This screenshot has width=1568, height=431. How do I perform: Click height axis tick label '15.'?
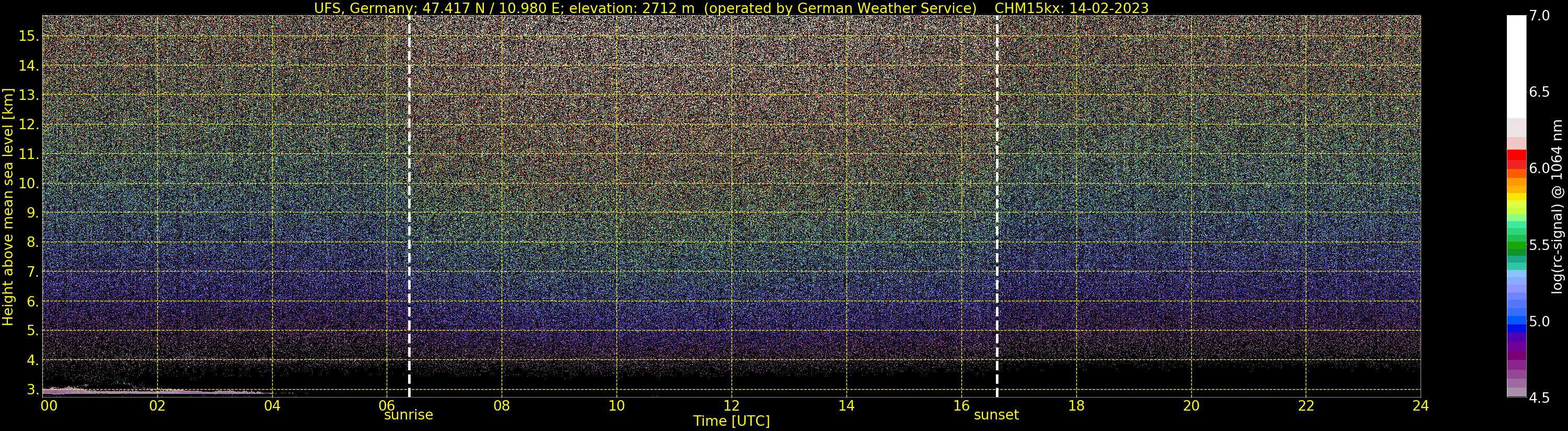(x=28, y=36)
